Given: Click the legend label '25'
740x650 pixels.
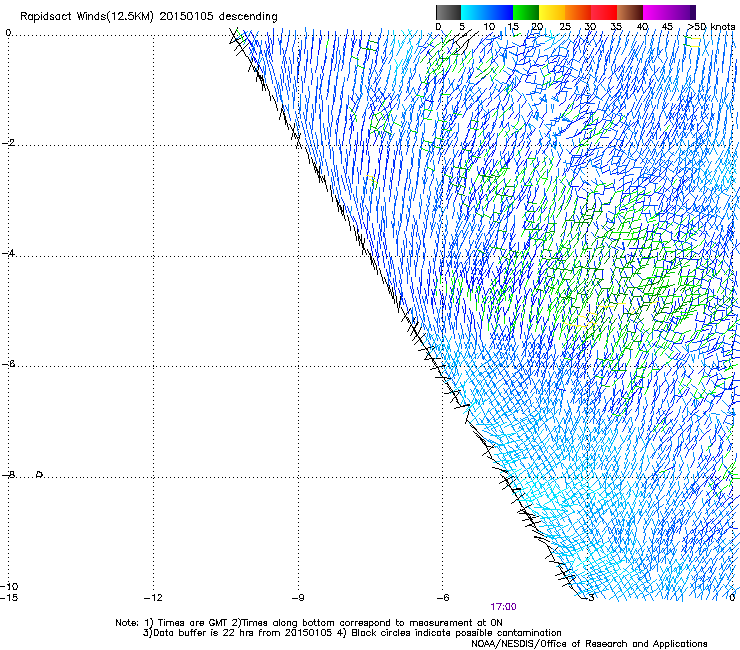Looking at the screenshot, I should coord(565,27).
